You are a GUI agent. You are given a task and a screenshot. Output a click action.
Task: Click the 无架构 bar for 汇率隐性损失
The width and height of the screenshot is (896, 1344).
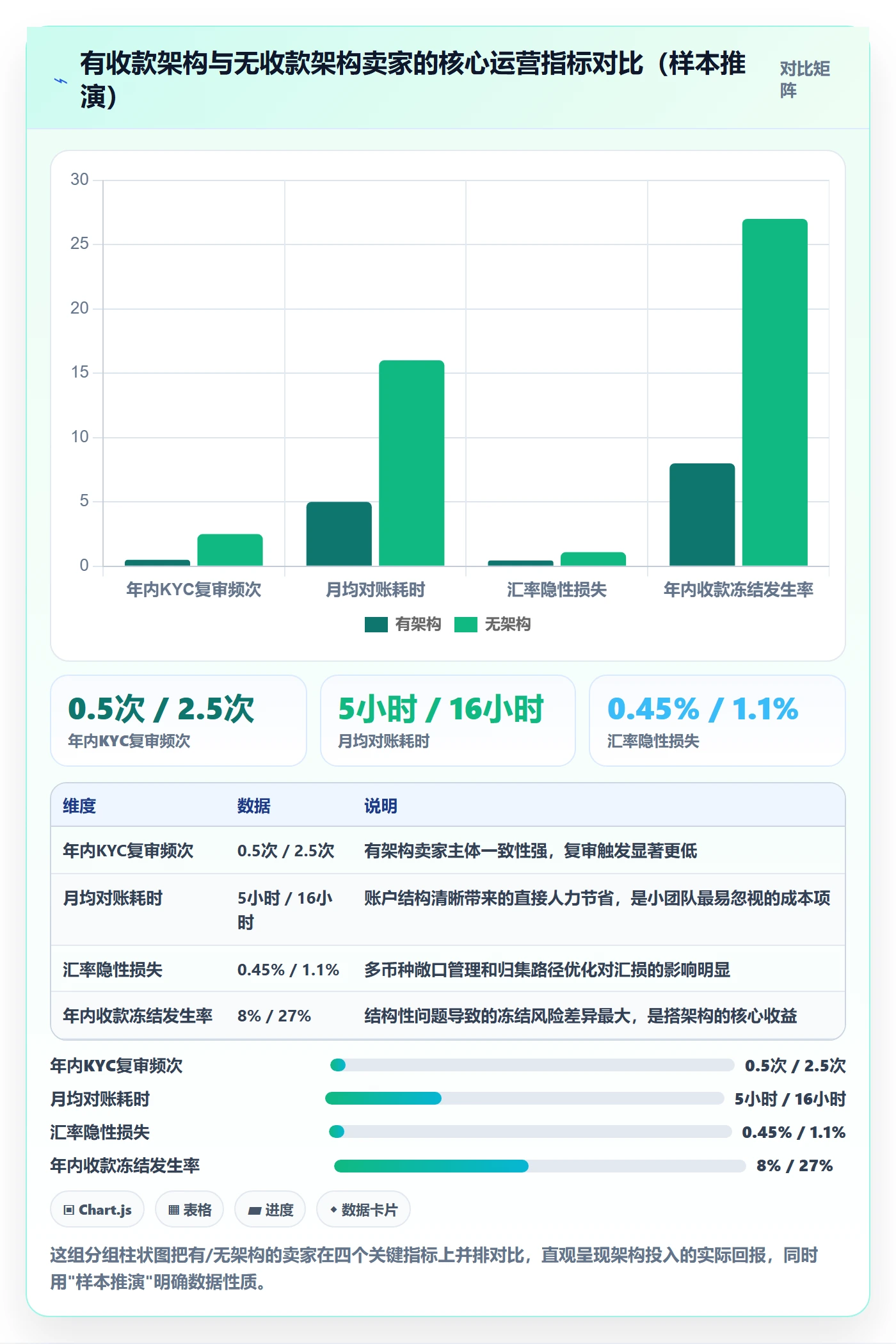(x=593, y=559)
